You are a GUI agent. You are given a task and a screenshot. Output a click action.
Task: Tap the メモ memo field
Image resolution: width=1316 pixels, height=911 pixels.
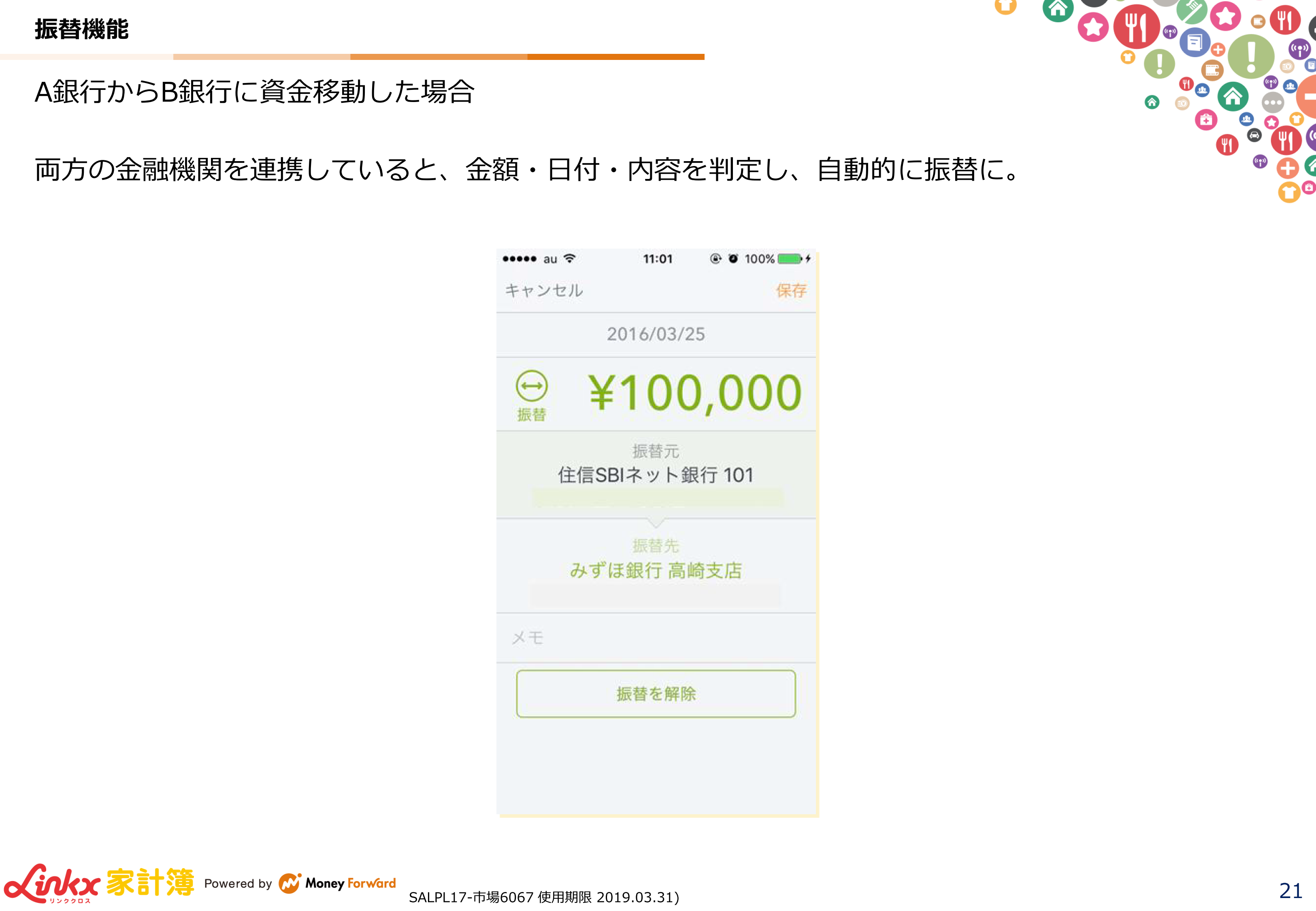coord(656,638)
